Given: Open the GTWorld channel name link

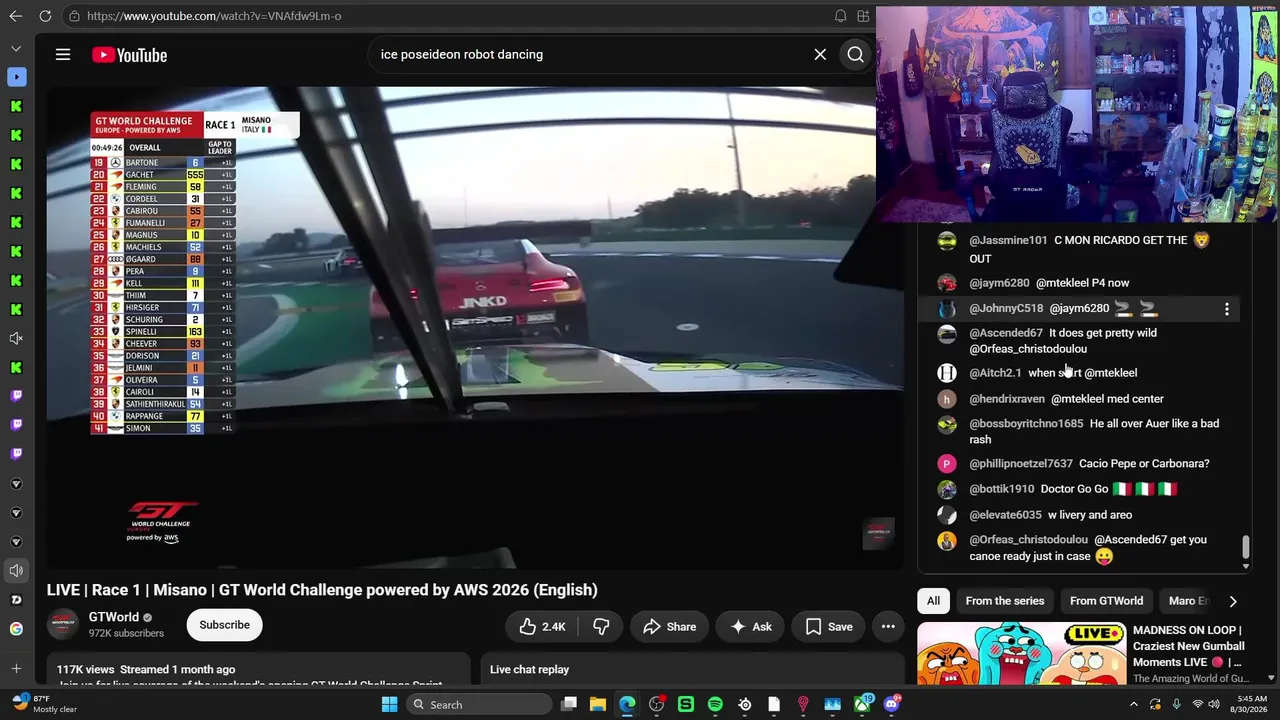Looking at the screenshot, I should tap(114, 617).
